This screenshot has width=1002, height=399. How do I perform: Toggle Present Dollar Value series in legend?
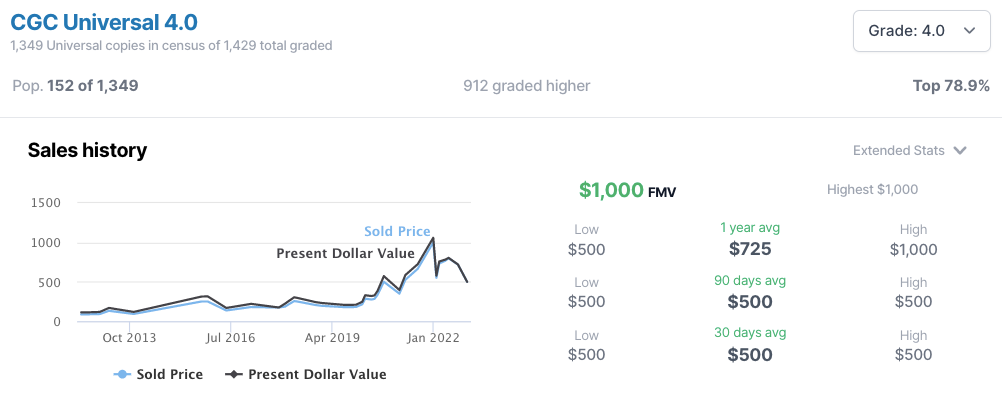pos(305,375)
